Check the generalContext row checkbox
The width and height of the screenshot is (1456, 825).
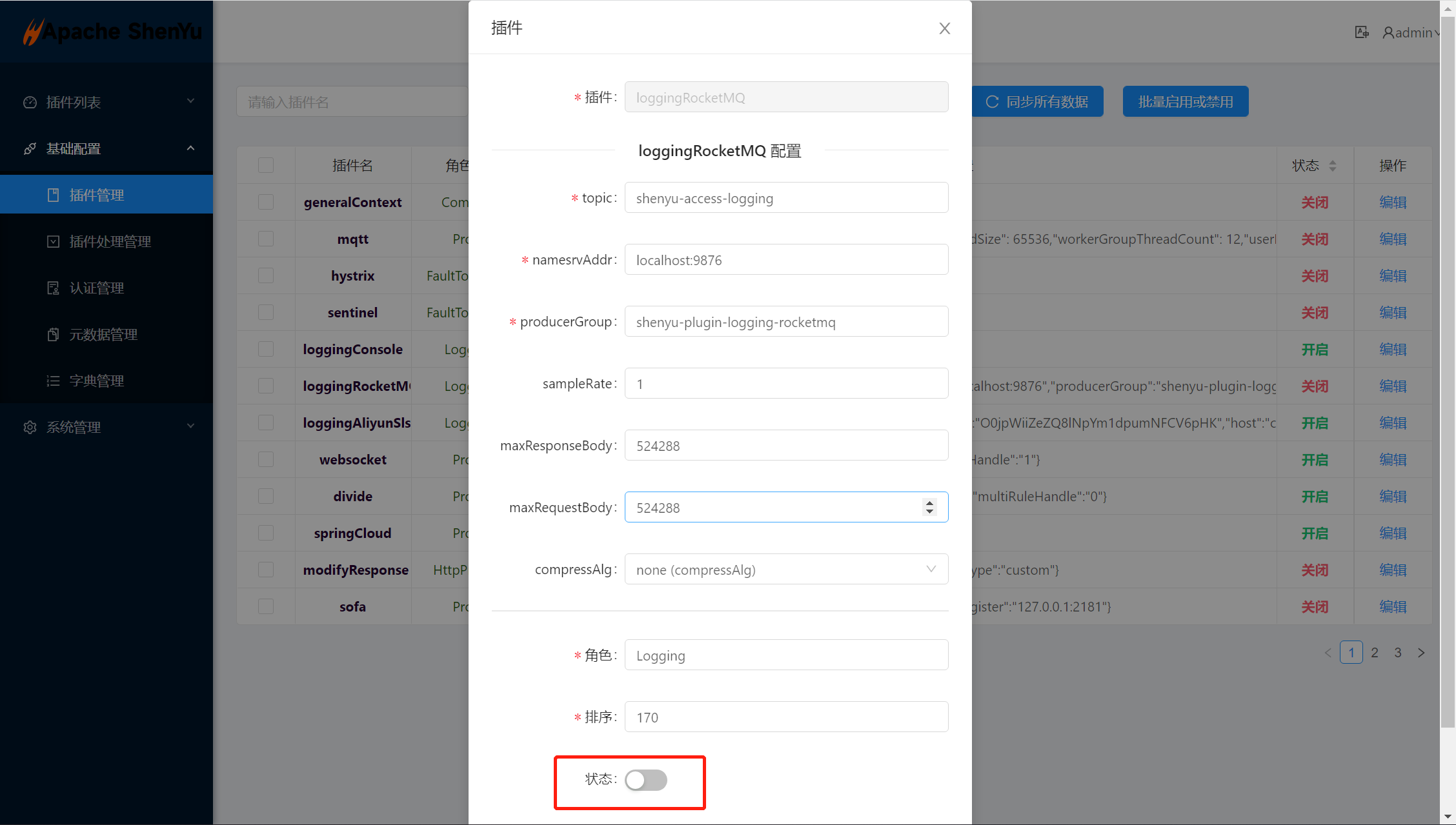(266, 203)
